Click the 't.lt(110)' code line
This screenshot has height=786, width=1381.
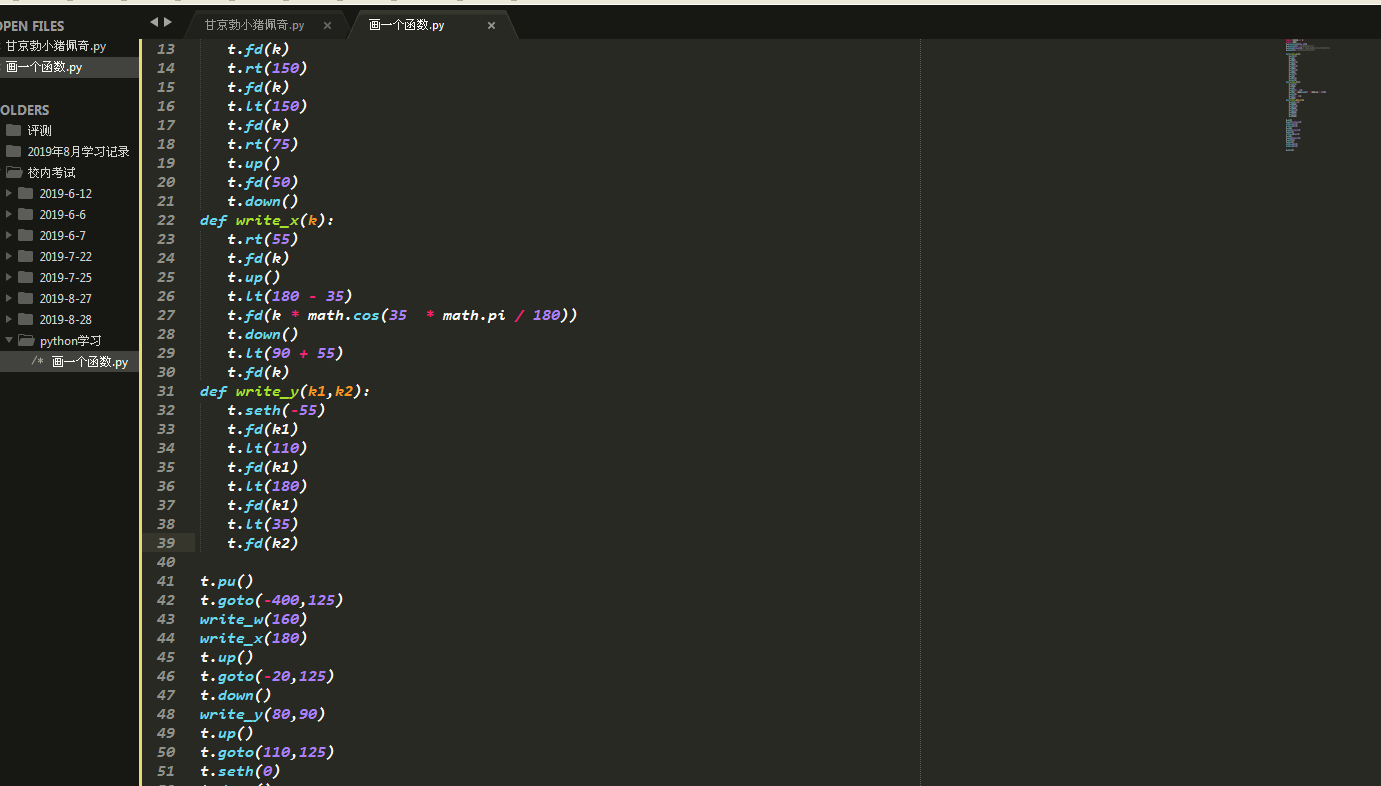click(267, 448)
